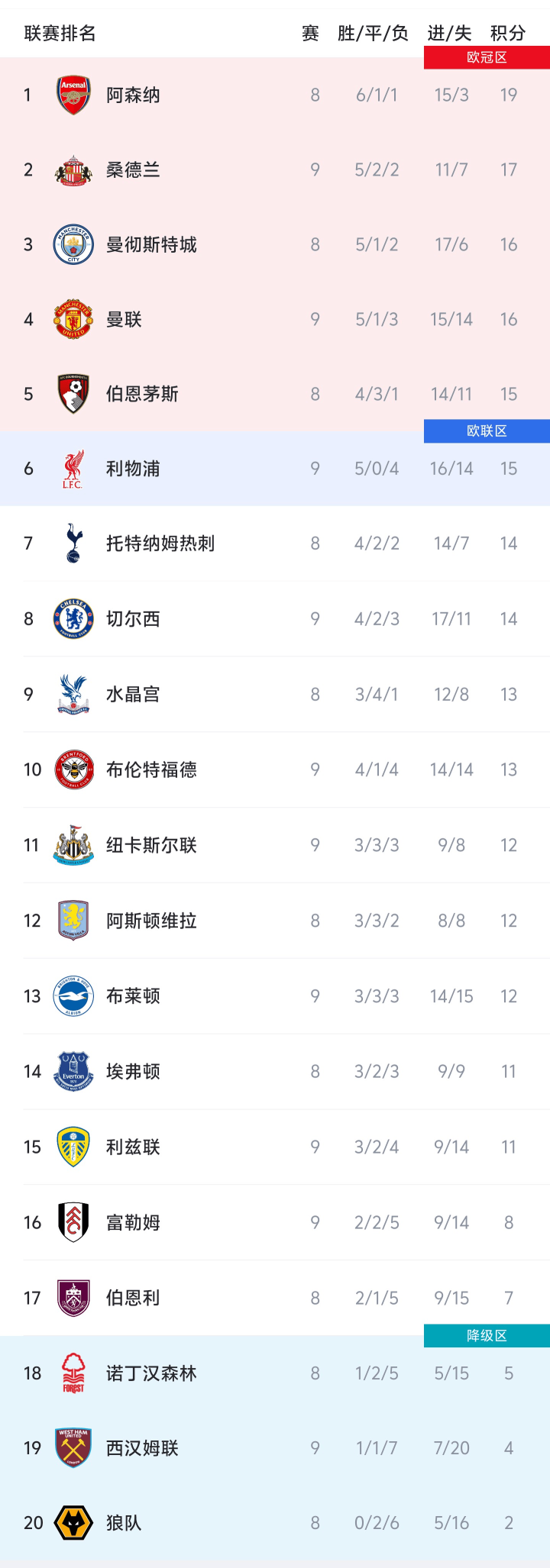Click the 欧联区 blue label
The width and height of the screenshot is (550, 1568).
[x=487, y=431]
